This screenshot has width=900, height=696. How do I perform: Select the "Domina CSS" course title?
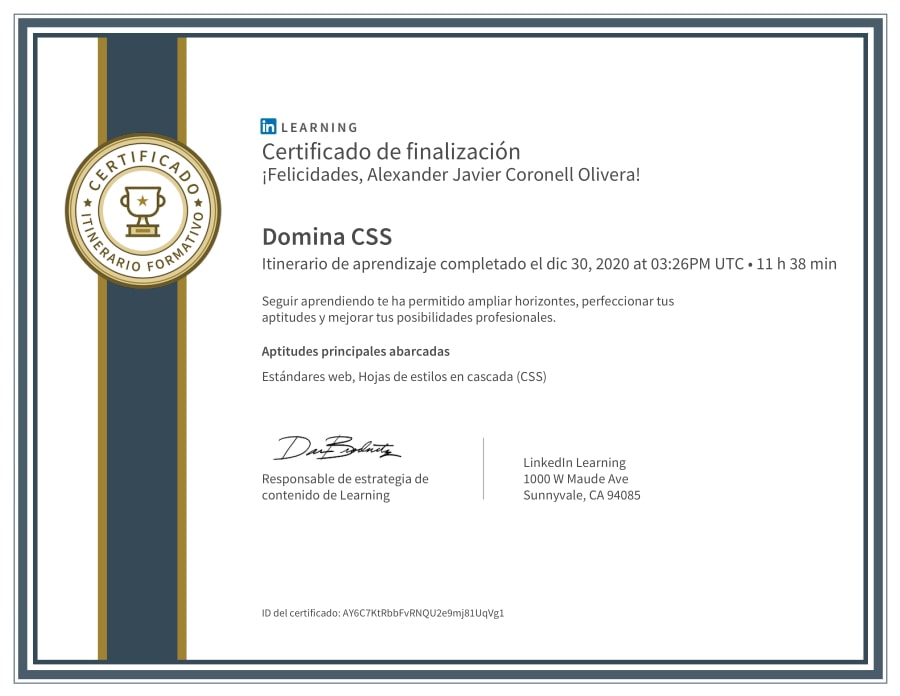(327, 237)
